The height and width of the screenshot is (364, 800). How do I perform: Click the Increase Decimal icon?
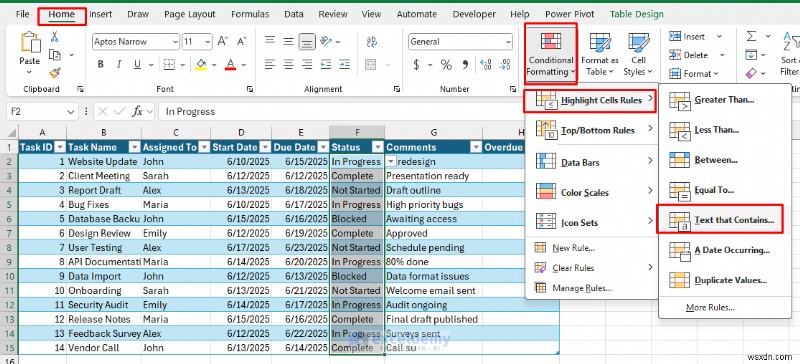pos(486,65)
